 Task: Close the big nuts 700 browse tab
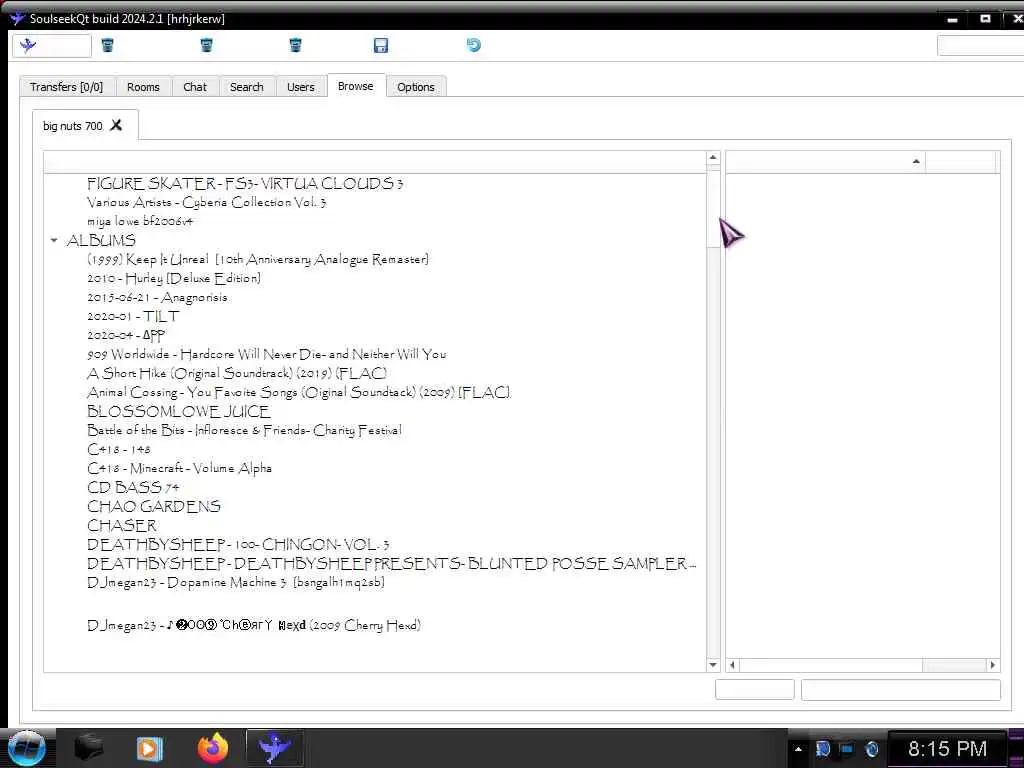(x=116, y=125)
